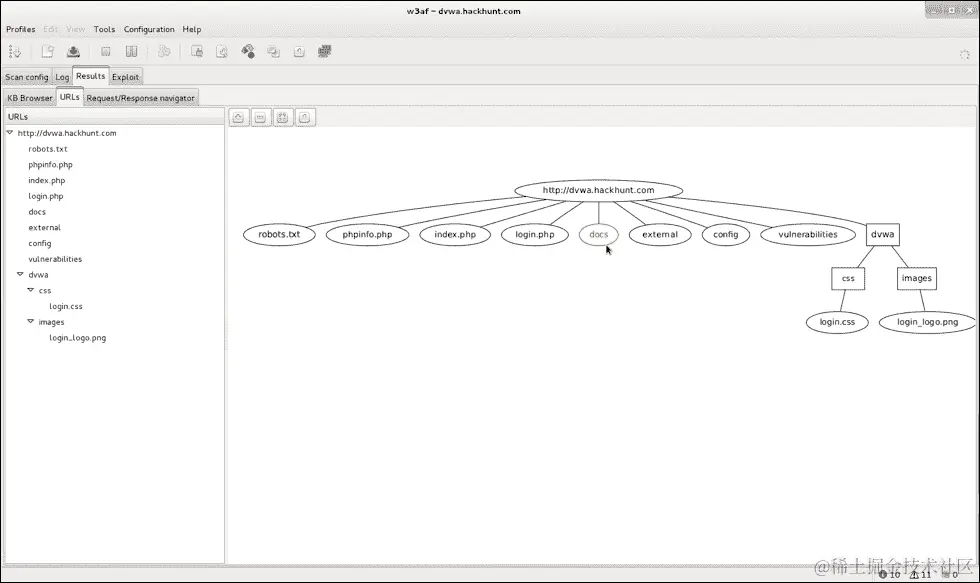Open the Manual Request tool icon
Screen dimensions: 980x583
pyautogui.click(x=196, y=52)
